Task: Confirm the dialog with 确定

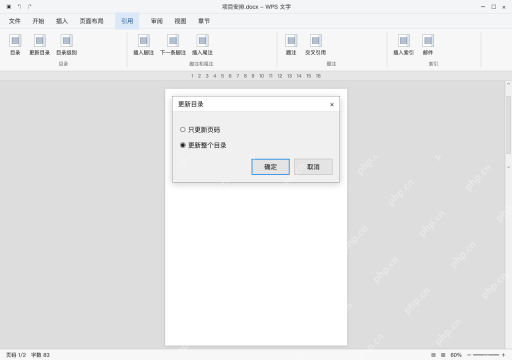Action: point(270,167)
